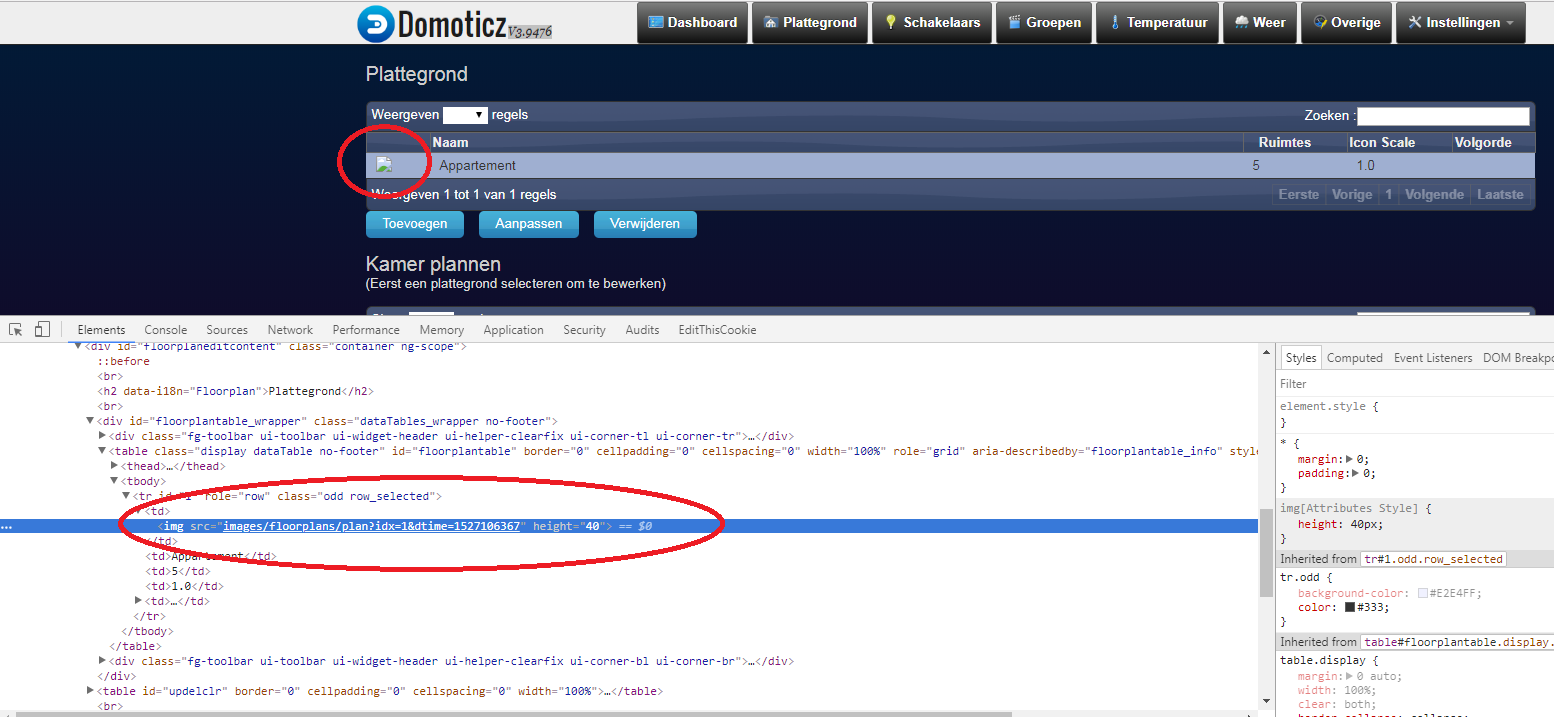Collapse the tbody node in Elements panel
Image resolution: width=1554 pixels, height=717 pixels.
(114, 480)
